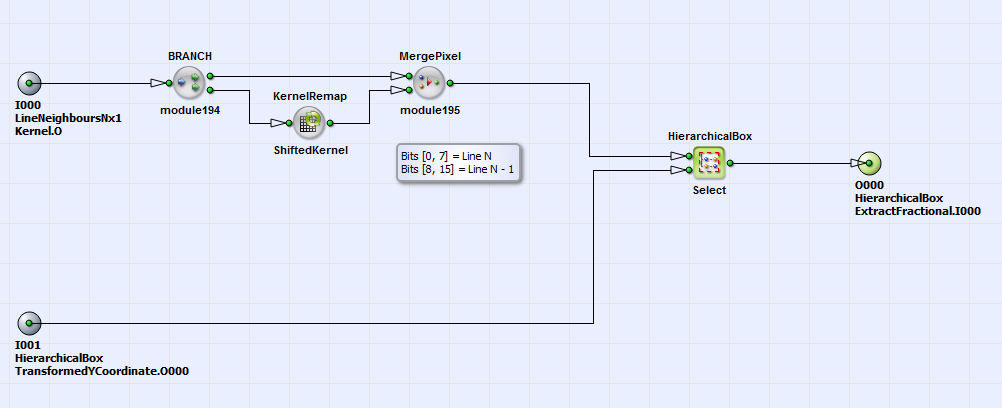The height and width of the screenshot is (408, 1002).
Task: Open the HierarchicalBox Select module icon
Action: point(709,163)
